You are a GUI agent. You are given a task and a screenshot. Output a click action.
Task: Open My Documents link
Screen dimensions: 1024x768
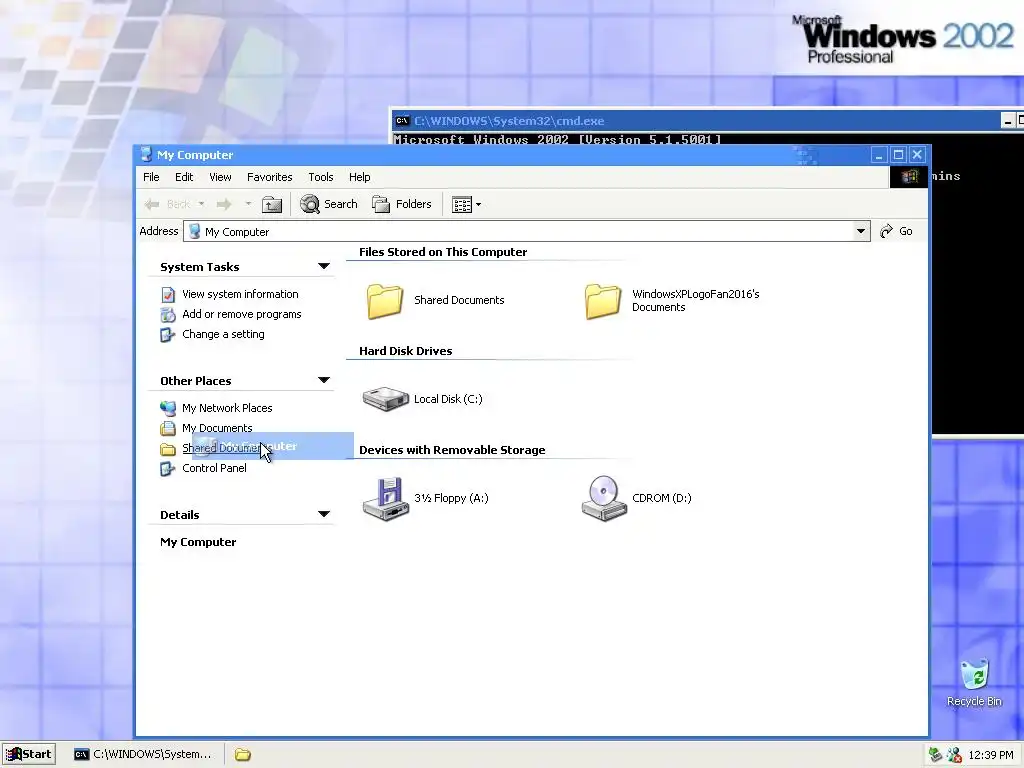pos(217,428)
